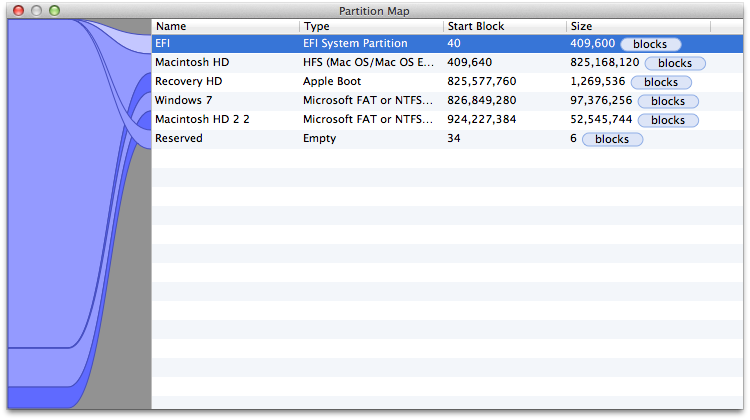Click the size value 6 in Reserved row
This screenshot has height=420, width=750.
[574, 138]
